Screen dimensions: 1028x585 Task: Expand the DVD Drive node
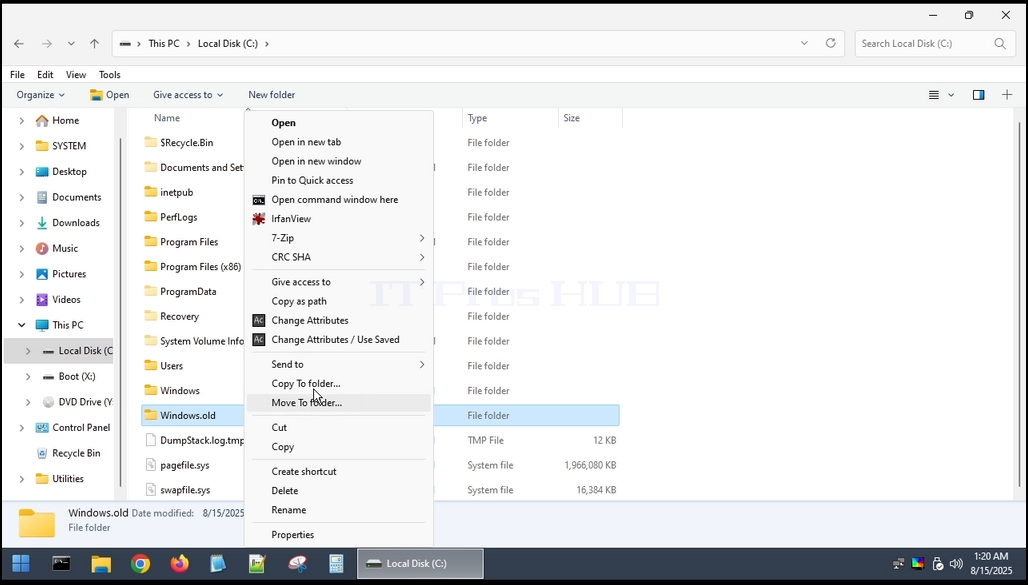point(28,402)
